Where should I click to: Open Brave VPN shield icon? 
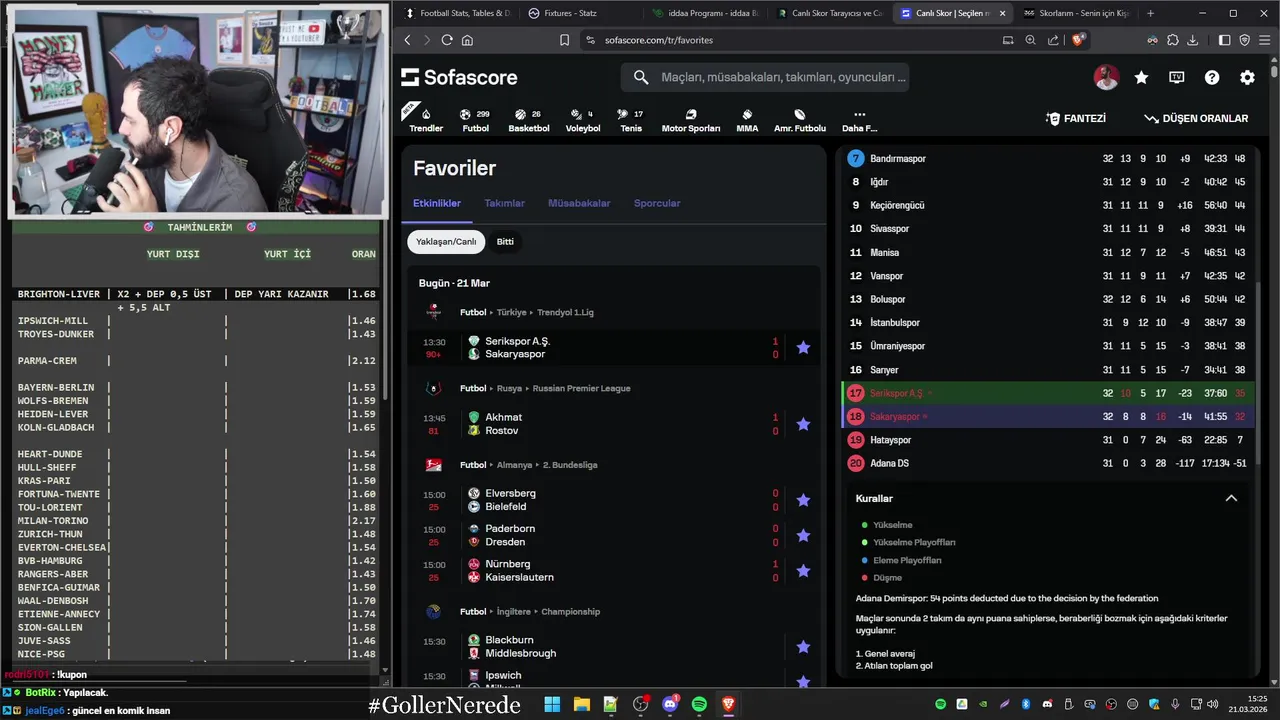(x=1245, y=40)
